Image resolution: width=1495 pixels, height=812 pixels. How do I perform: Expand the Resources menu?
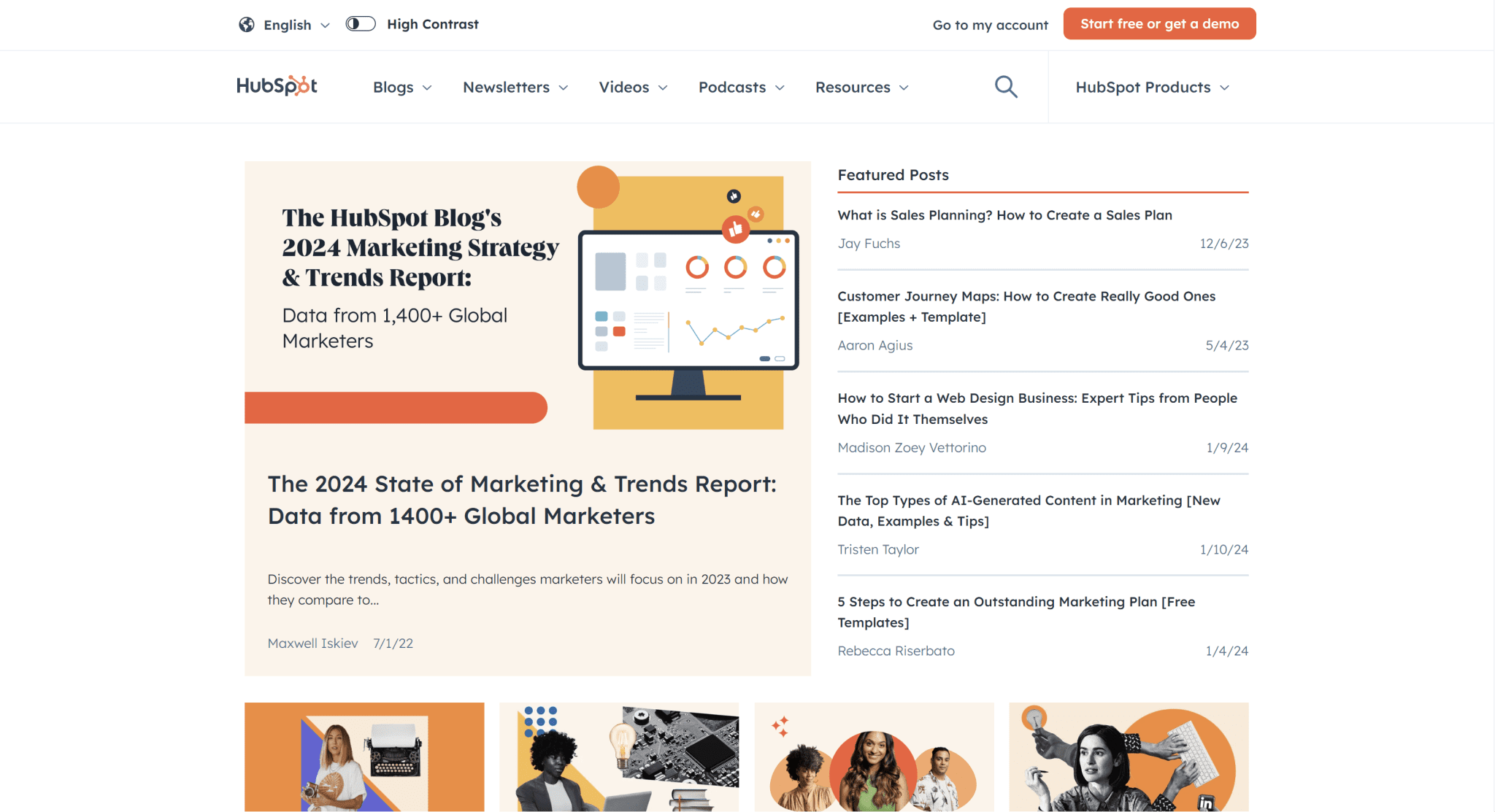[862, 87]
